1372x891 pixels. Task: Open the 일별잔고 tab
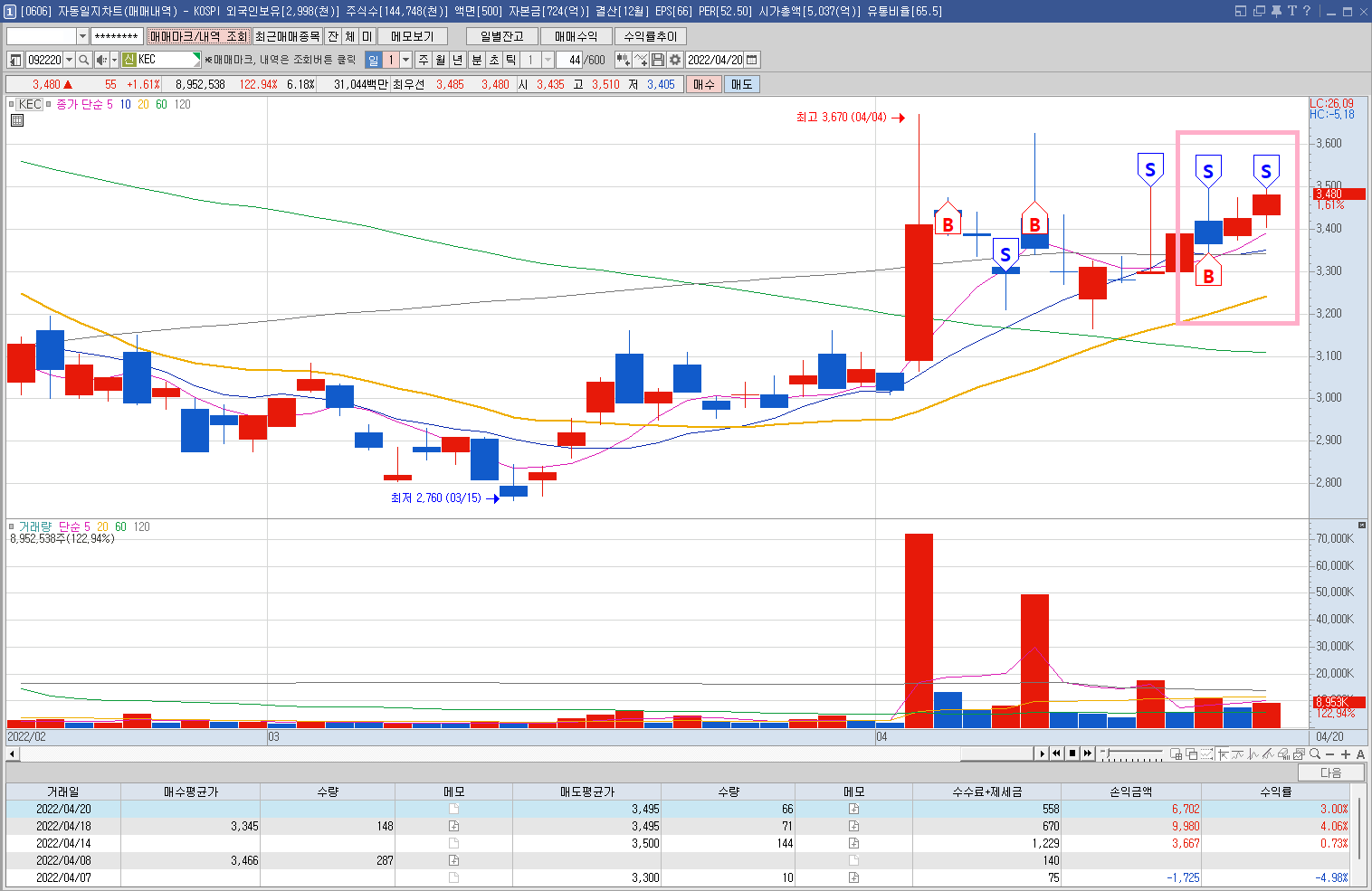pyautogui.click(x=502, y=36)
